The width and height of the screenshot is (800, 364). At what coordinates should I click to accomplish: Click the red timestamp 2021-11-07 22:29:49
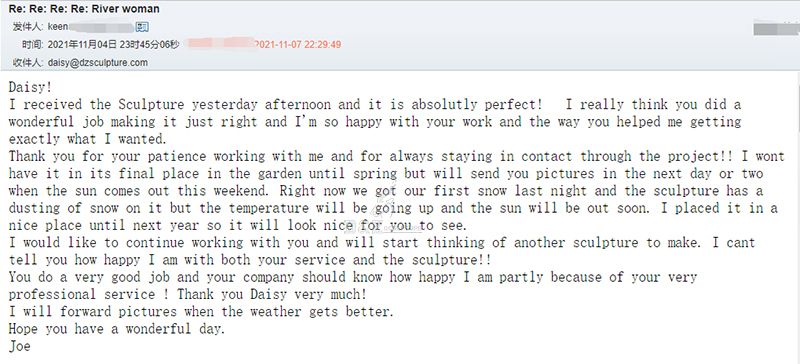(x=297, y=44)
